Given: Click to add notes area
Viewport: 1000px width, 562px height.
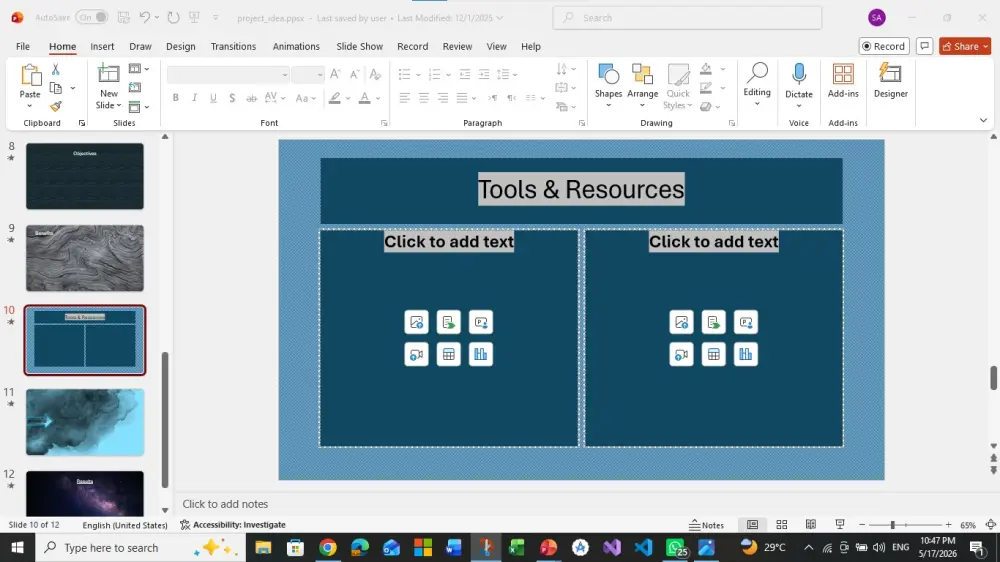Looking at the screenshot, I should tap(225, 504).
